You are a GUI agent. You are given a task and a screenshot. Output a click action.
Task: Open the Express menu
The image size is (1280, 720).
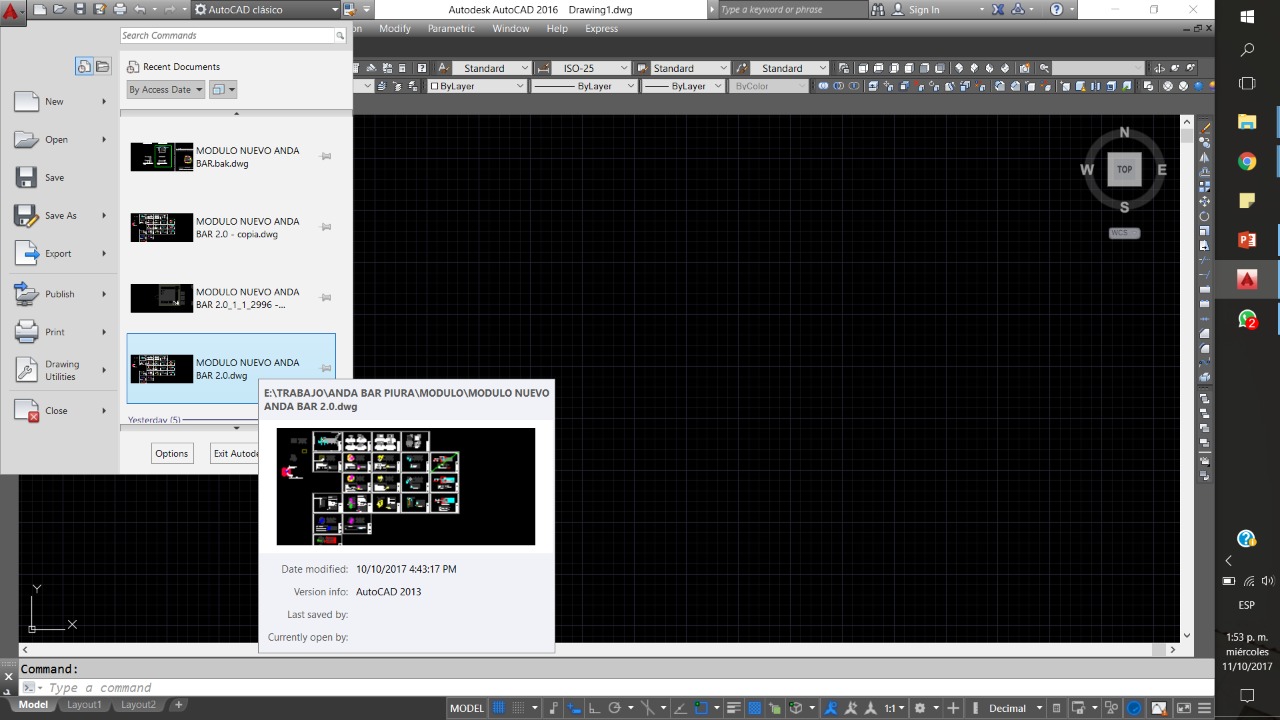point(601,28)
